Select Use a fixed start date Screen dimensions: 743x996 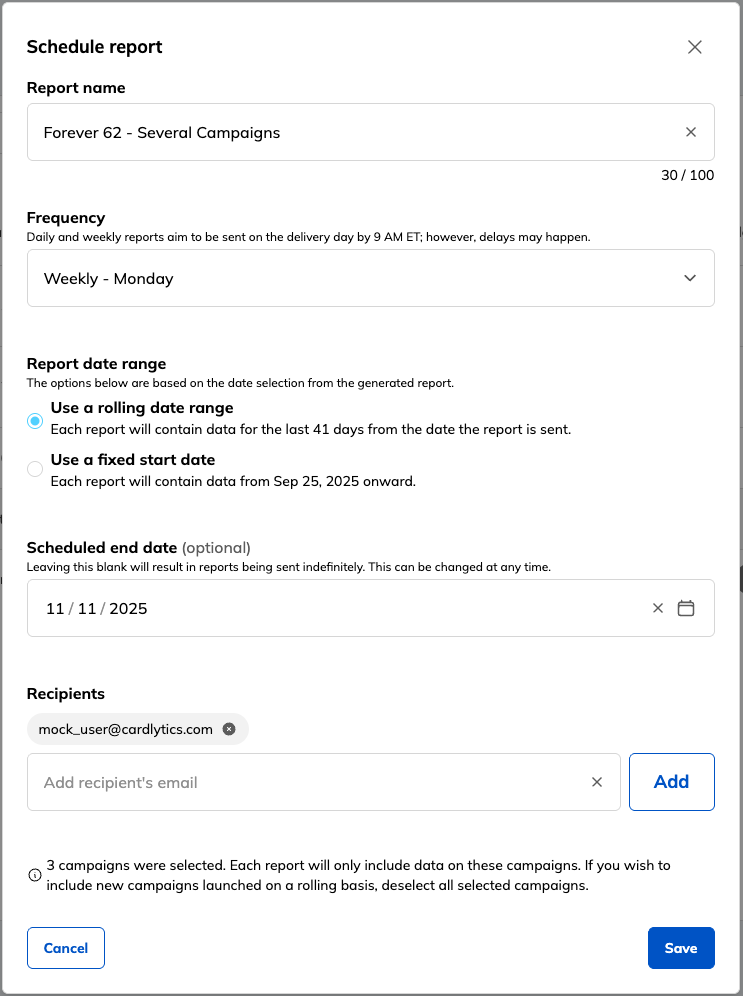(x=35, y=469)
